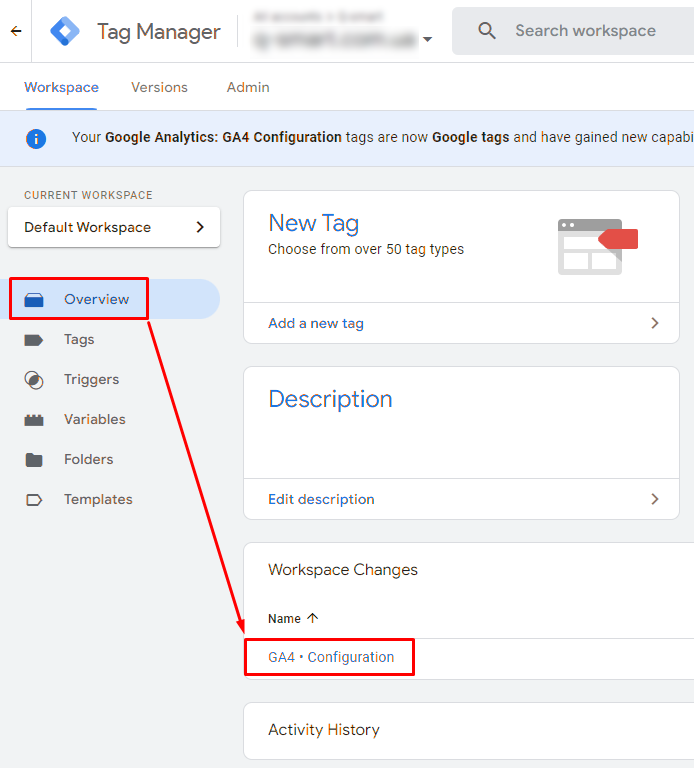Click the chevron next to Add a new tag
Screen dimensions: 694x768
coord(655,323)
